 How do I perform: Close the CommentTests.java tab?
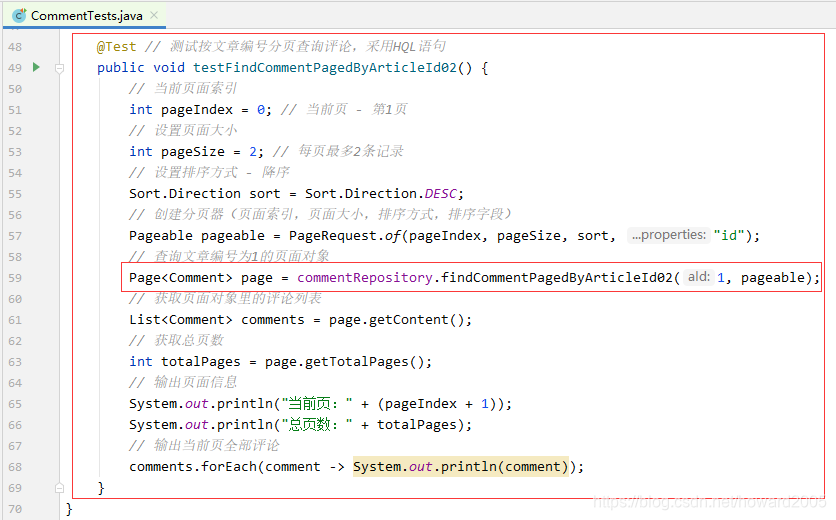coord(154,15)
